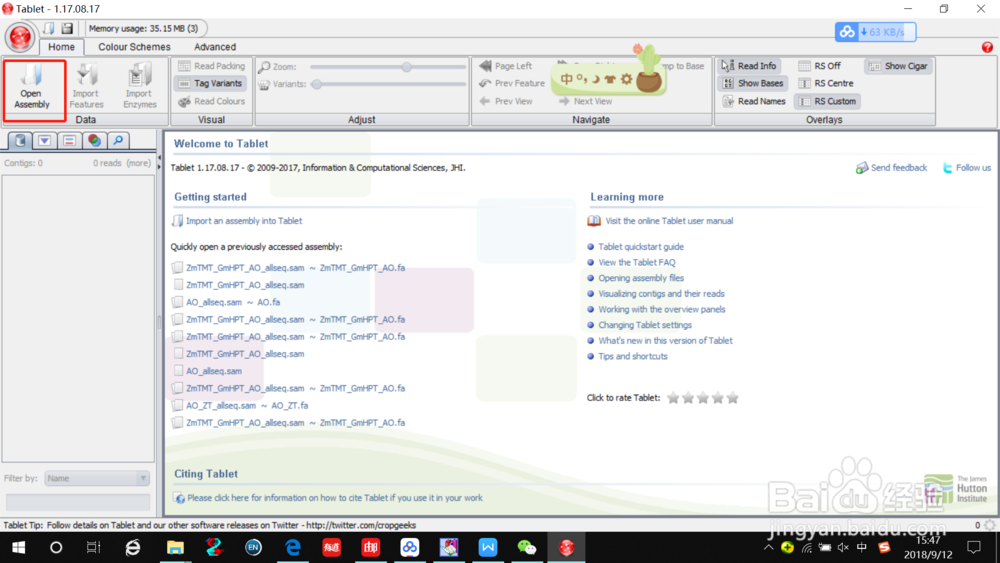Open the Windows notification center
1000x563 pixels.
(974, 548)
